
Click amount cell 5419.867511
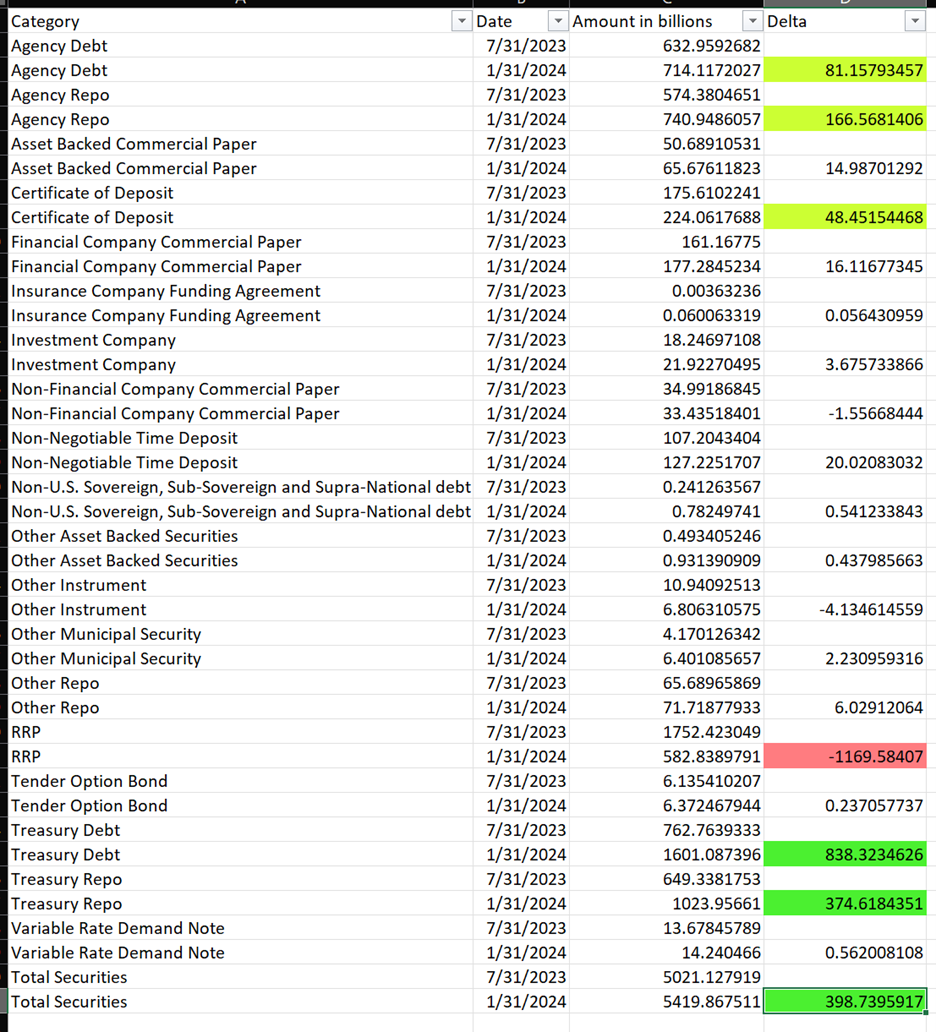[x=666, y=1002]
